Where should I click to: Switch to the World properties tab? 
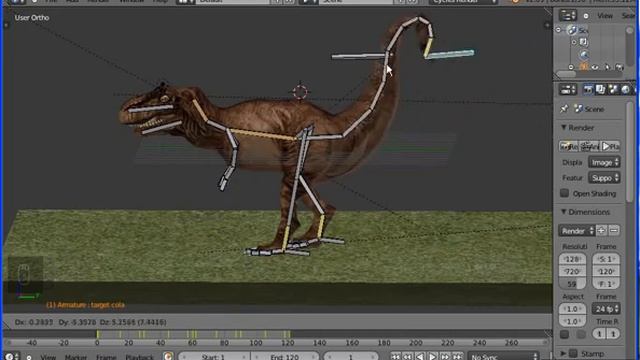[x=626, y=89]
